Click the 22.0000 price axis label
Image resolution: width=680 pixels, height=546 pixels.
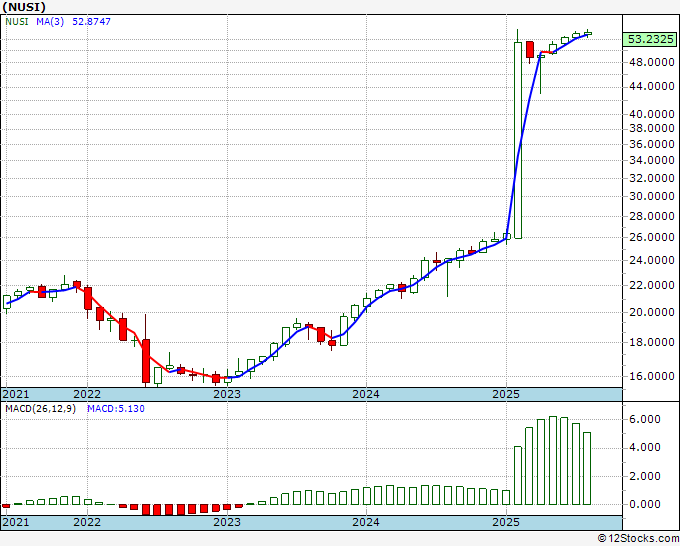tap(651, 285)
